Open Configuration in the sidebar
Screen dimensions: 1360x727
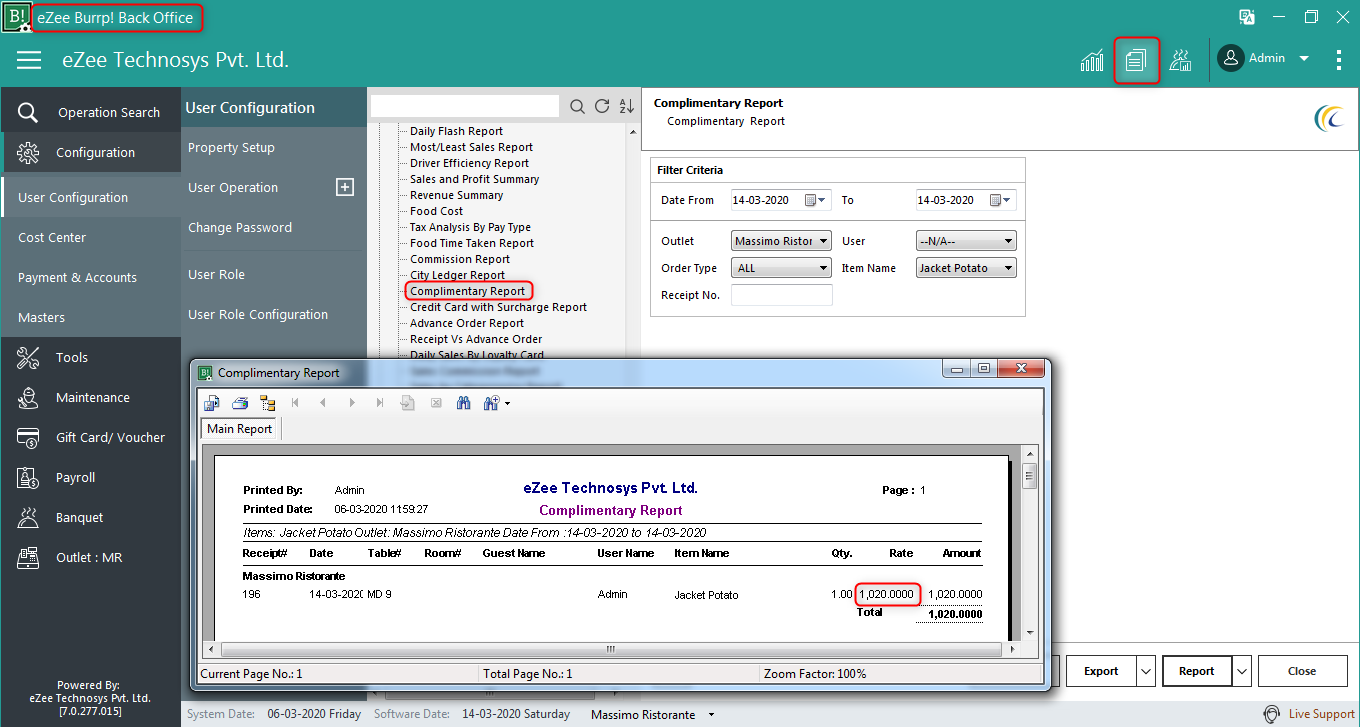pos(91,152)
